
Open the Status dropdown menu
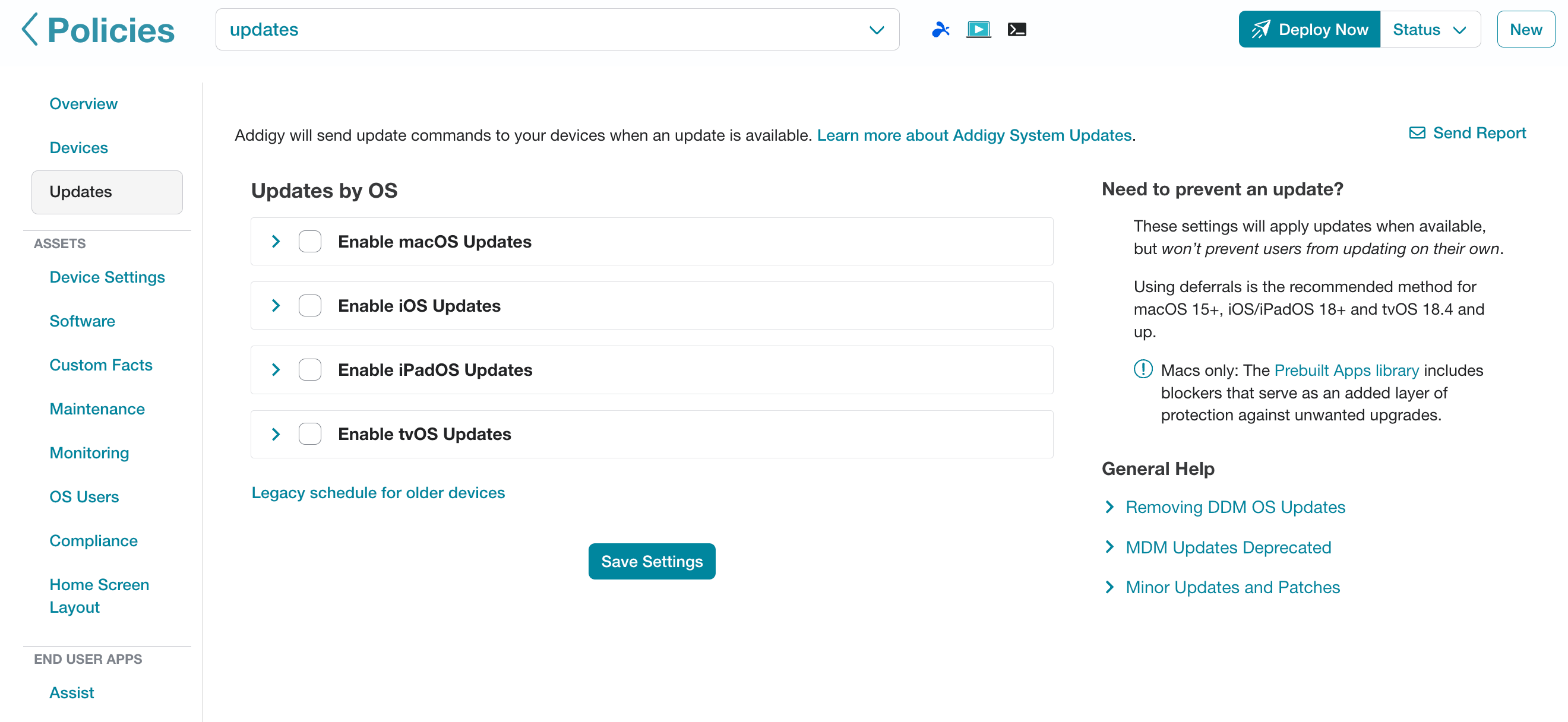(1430, 29)
